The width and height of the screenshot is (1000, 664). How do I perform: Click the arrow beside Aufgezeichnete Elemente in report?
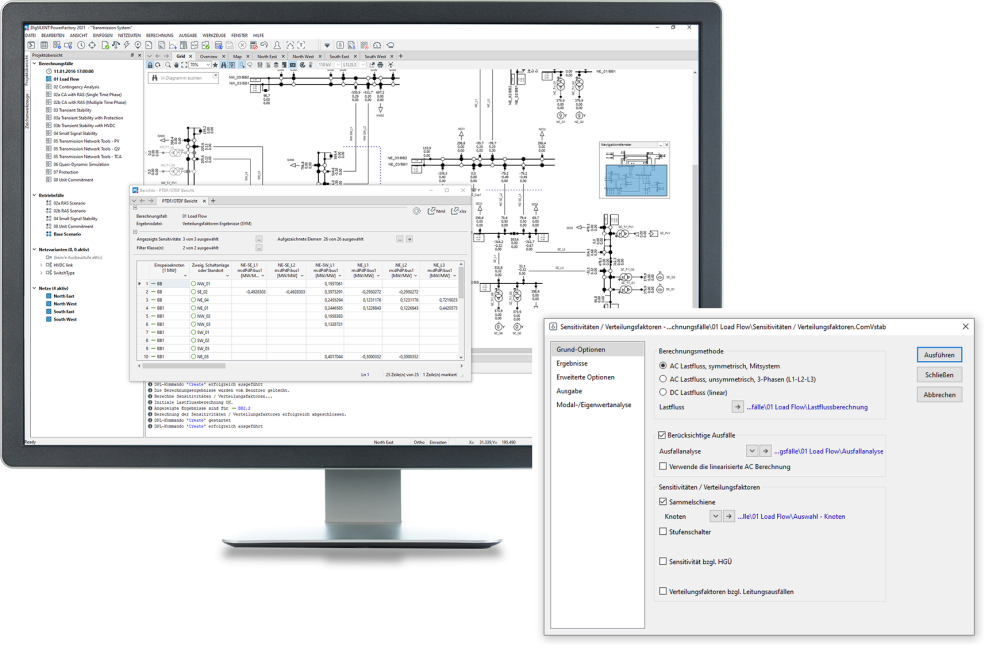[409, 239]
